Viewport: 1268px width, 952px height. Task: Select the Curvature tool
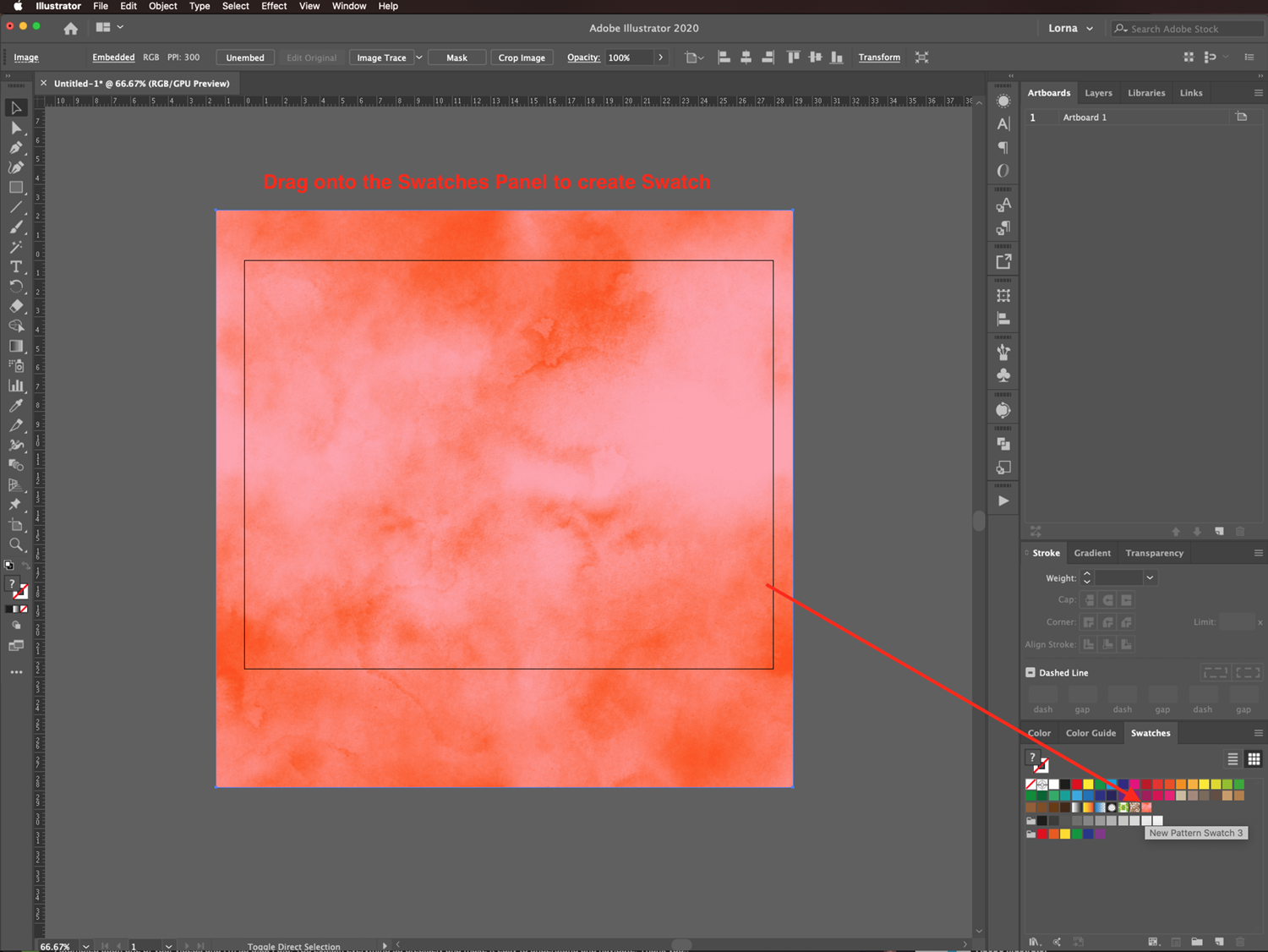pos(16,167)
